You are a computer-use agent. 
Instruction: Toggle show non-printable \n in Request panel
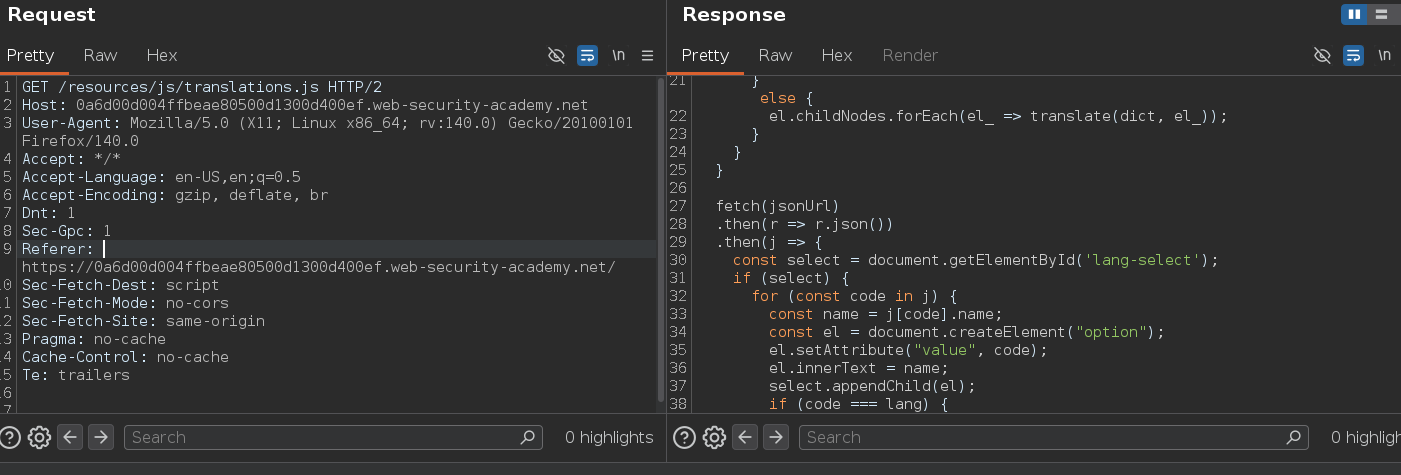point(619,55)
